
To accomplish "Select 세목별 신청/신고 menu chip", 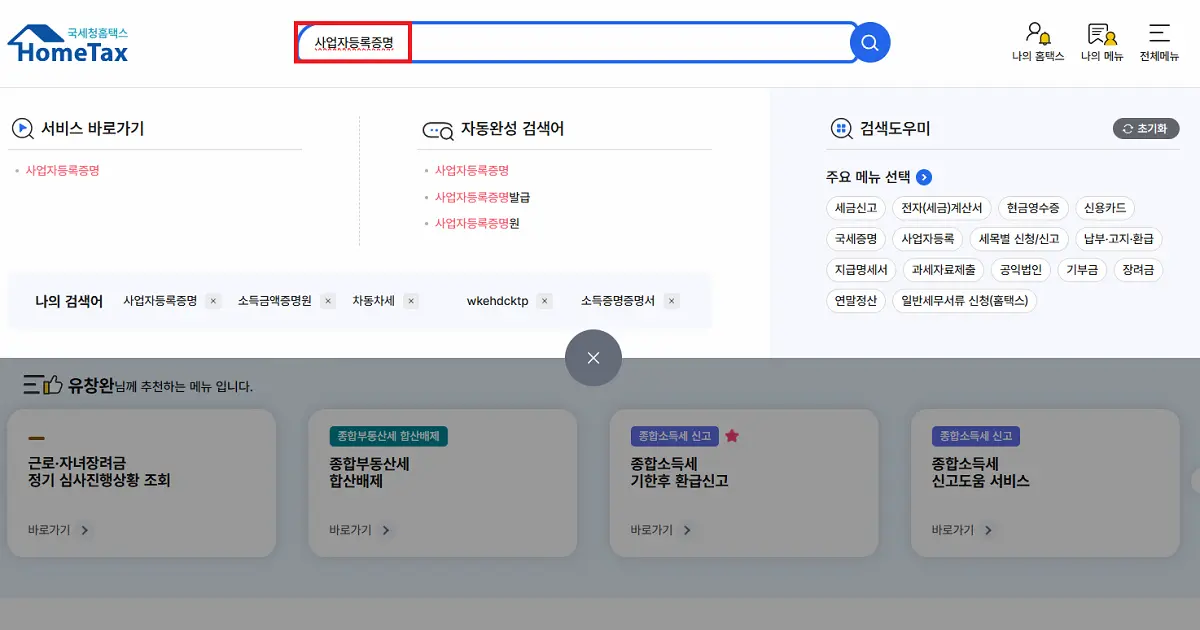I will point(1019,239).
